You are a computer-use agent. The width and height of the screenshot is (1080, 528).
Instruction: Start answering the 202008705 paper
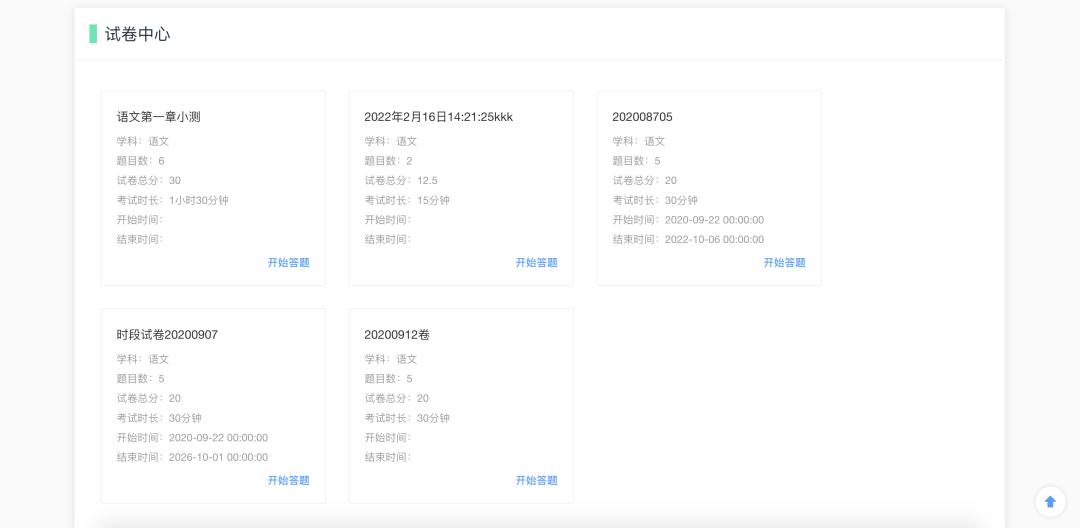(x=785, y=262)
